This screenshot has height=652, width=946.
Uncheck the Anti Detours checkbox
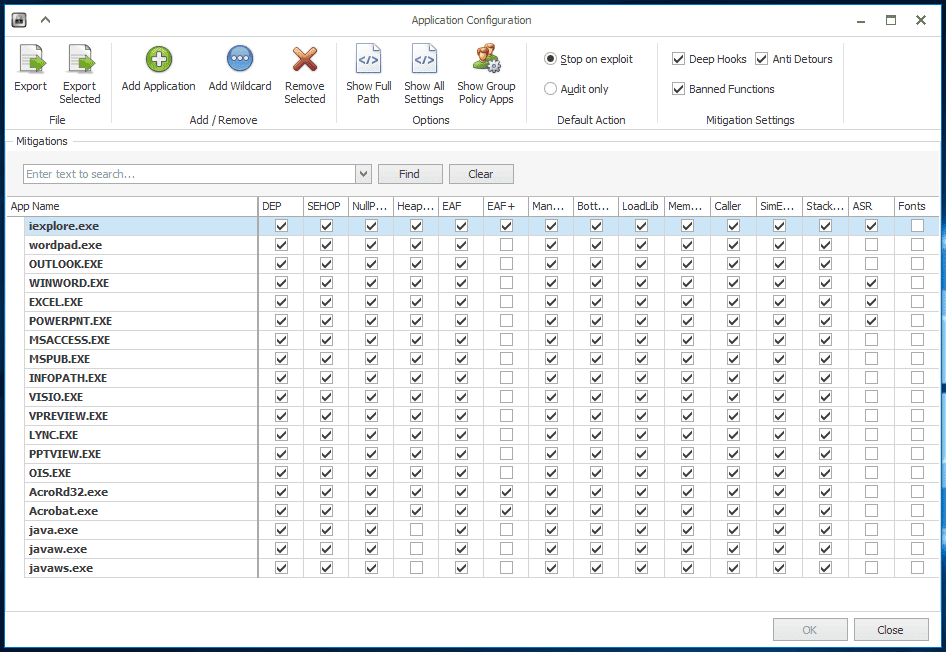point(762,59)
